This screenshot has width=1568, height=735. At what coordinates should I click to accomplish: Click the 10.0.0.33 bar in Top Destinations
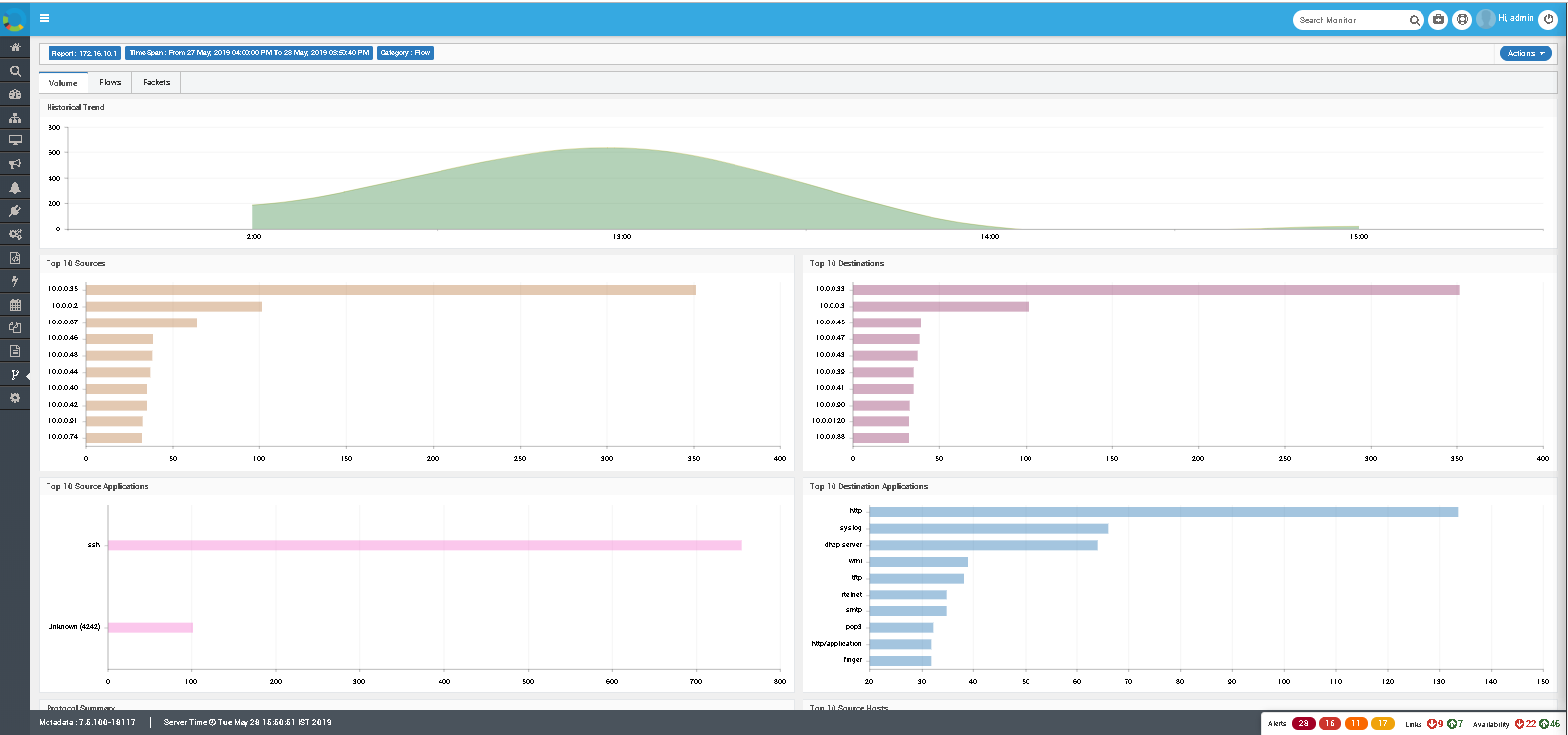(1156, 290)
